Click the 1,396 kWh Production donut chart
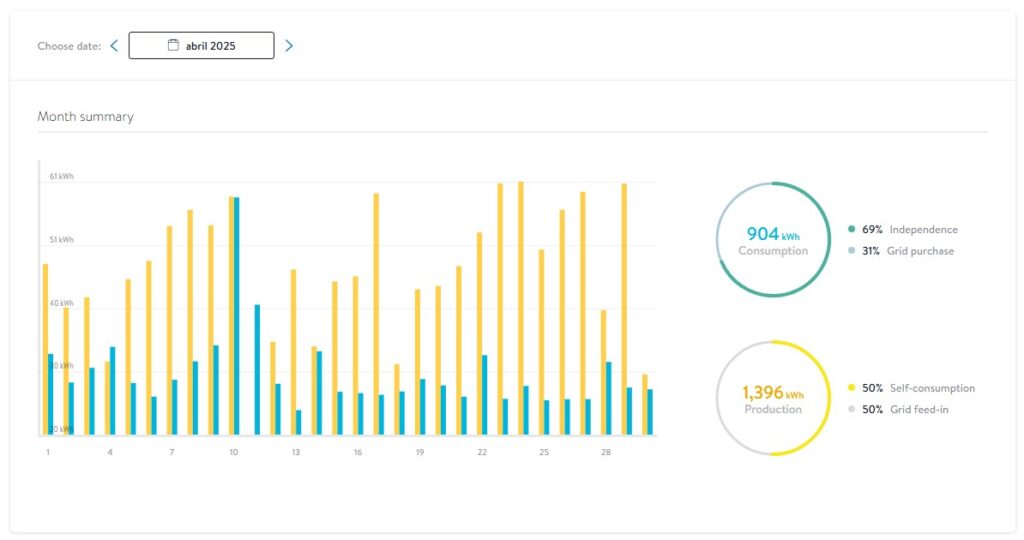The width and height of the screenshot is (1024, 540). tap(773, 398)
